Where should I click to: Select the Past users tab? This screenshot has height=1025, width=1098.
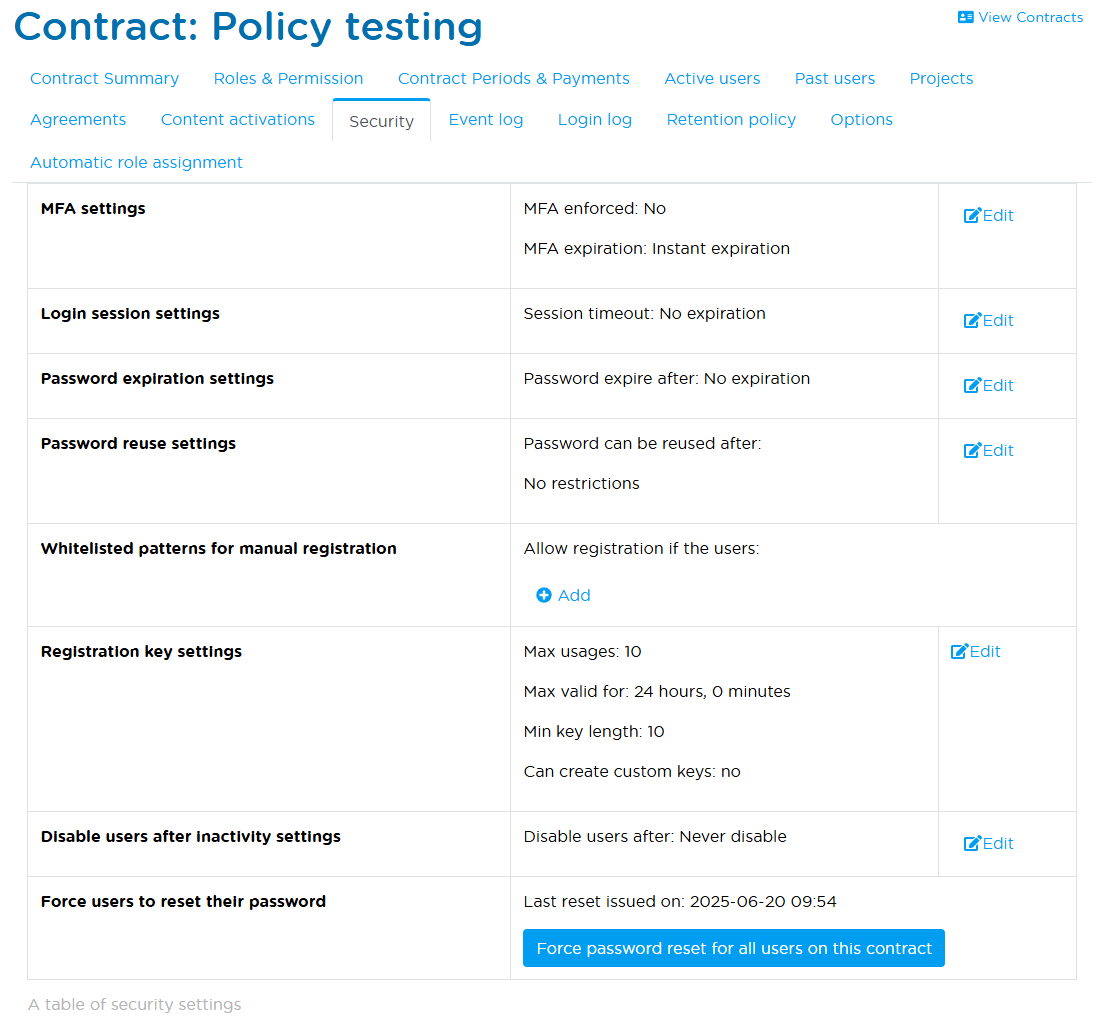[x=835, y=78]
